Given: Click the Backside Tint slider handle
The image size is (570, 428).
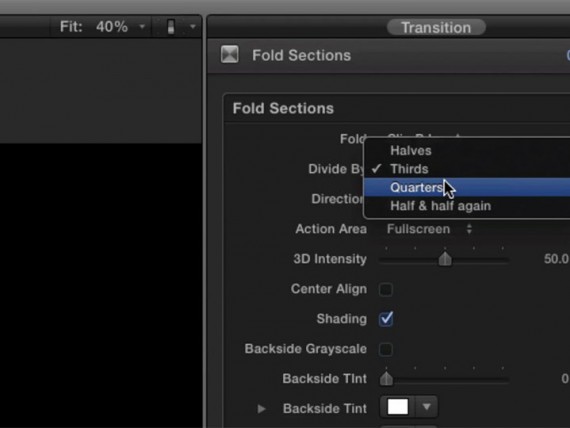Looking at the screenshot, I should (386, 379).
